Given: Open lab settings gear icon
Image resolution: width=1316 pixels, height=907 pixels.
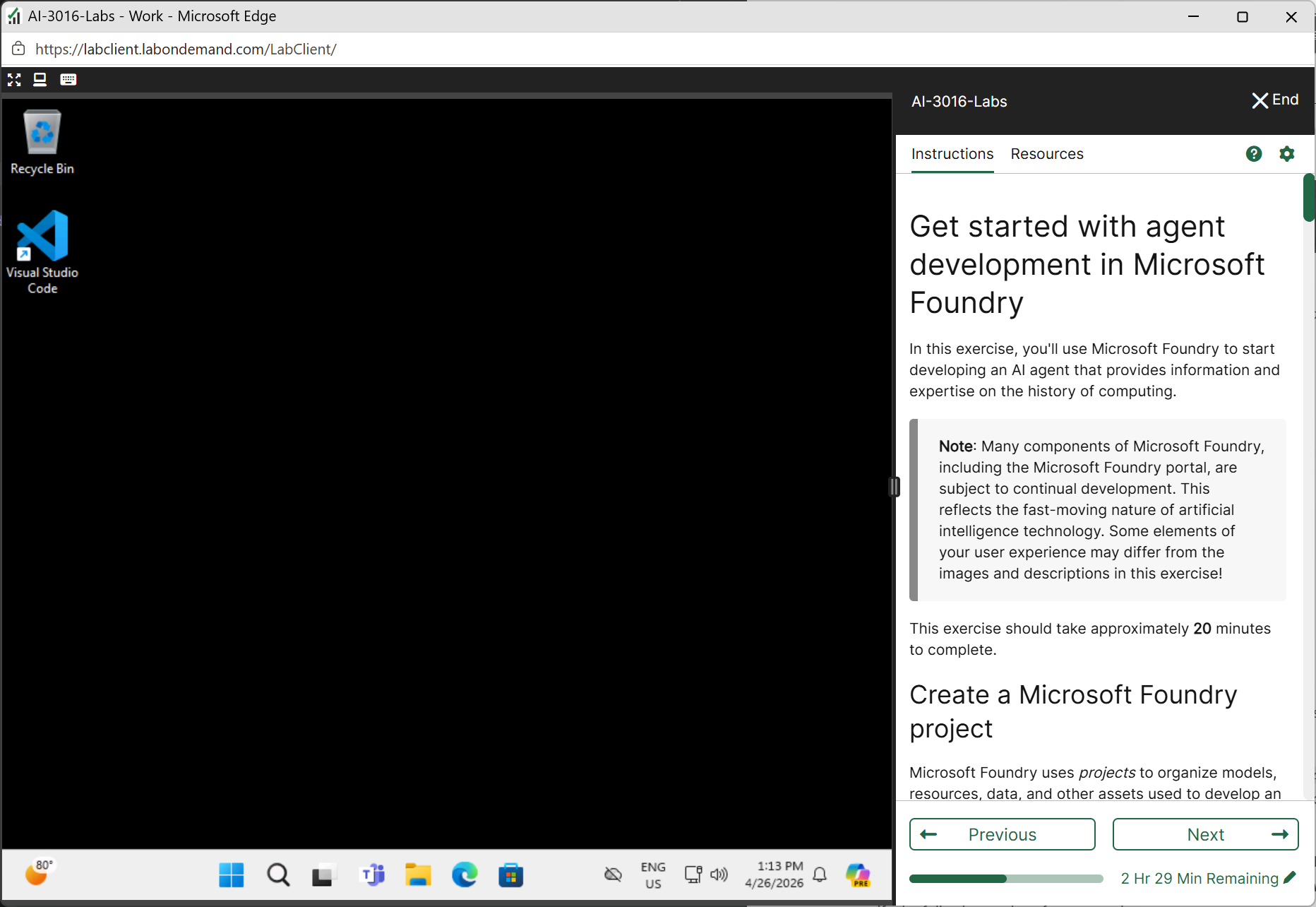Looking at the screenshot, I should 1287,154.
